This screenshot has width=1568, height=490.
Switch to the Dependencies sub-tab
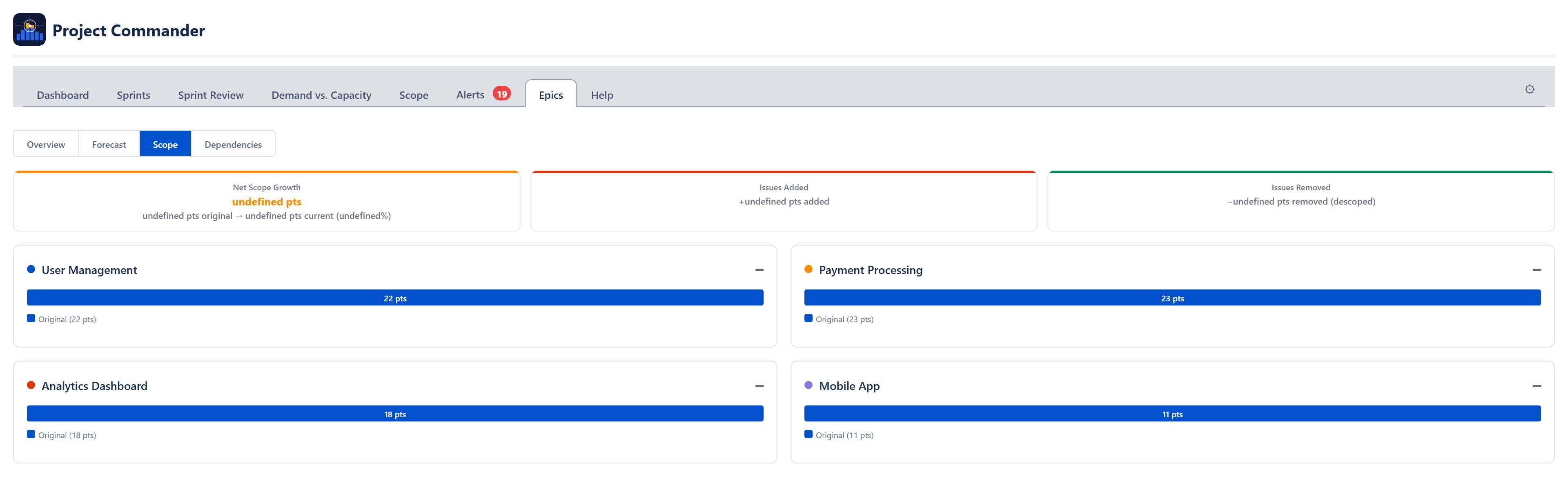coord(233,144)
